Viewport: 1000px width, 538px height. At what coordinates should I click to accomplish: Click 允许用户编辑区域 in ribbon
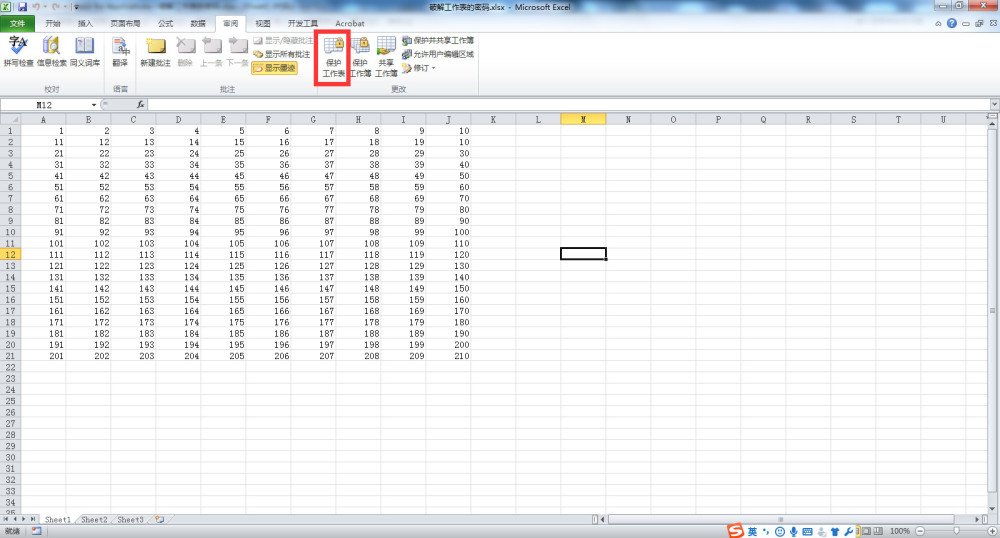pos(438,54)
